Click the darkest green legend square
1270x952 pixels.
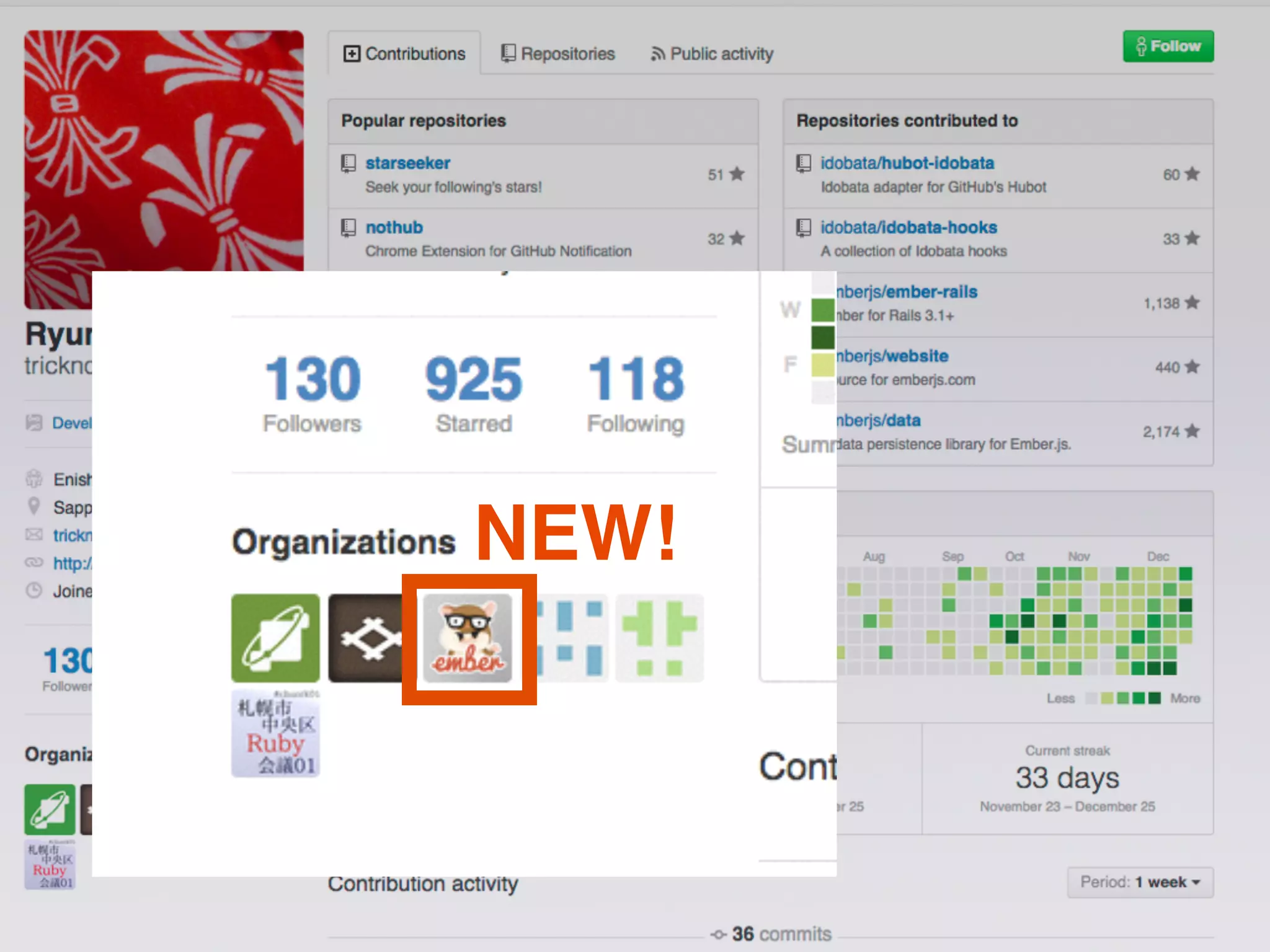(x=1154, y=699)
